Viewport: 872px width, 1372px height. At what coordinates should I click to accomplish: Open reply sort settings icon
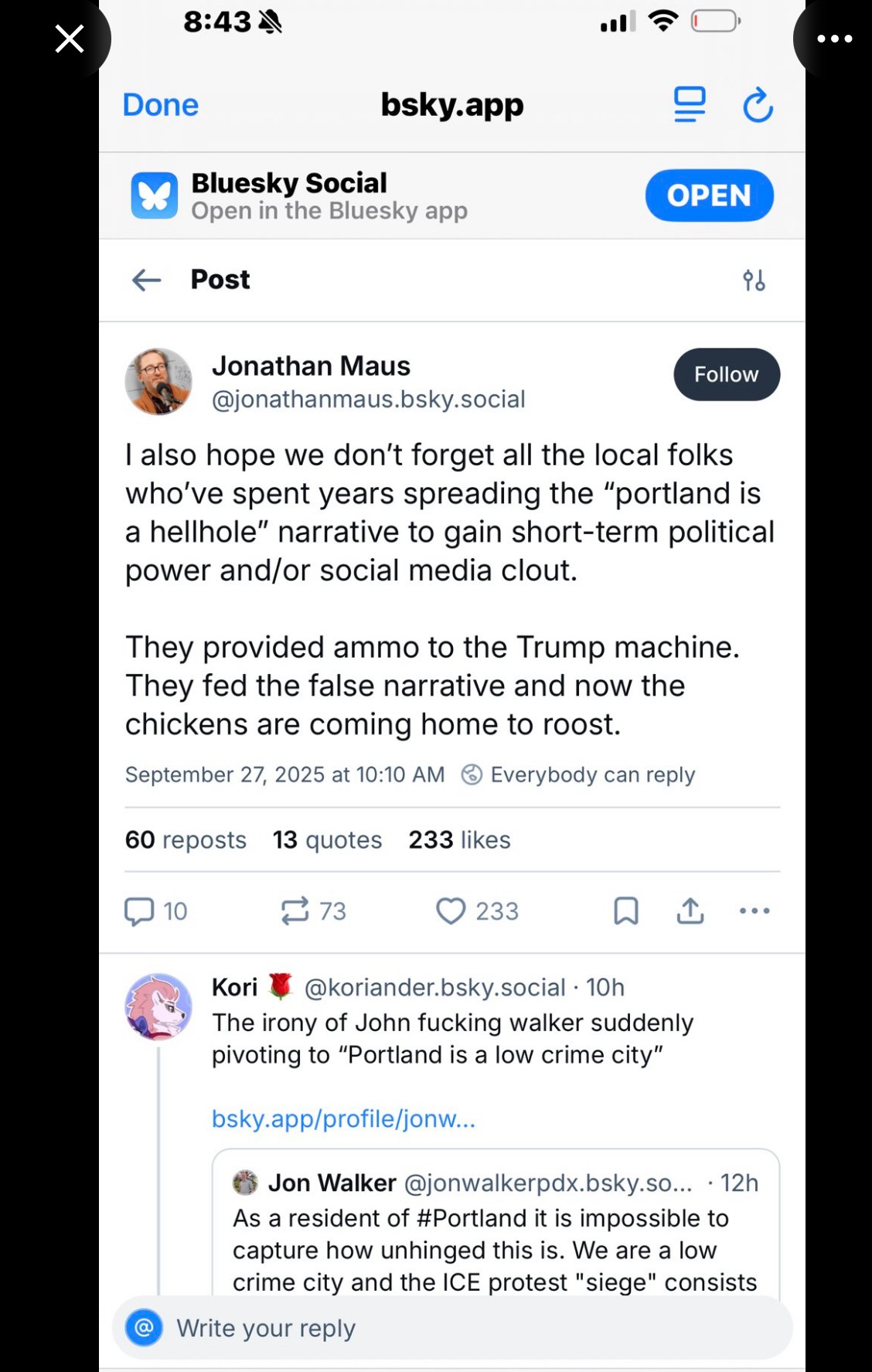coord(754,280)
